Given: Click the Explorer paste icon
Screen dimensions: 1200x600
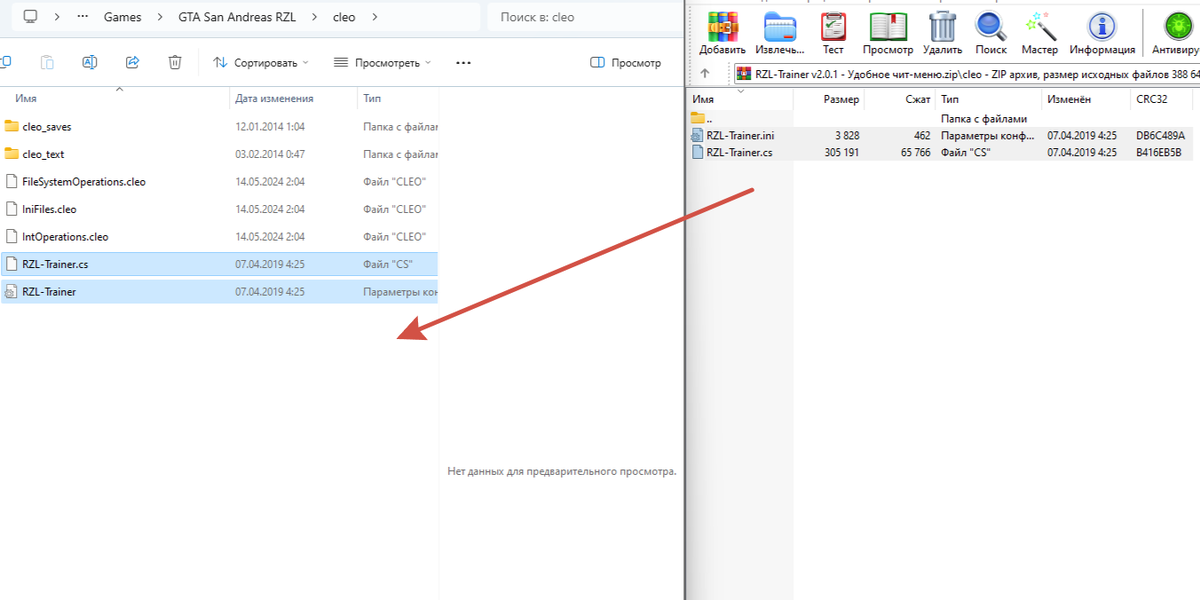Looking at the screenshot, I should (47, 62).
